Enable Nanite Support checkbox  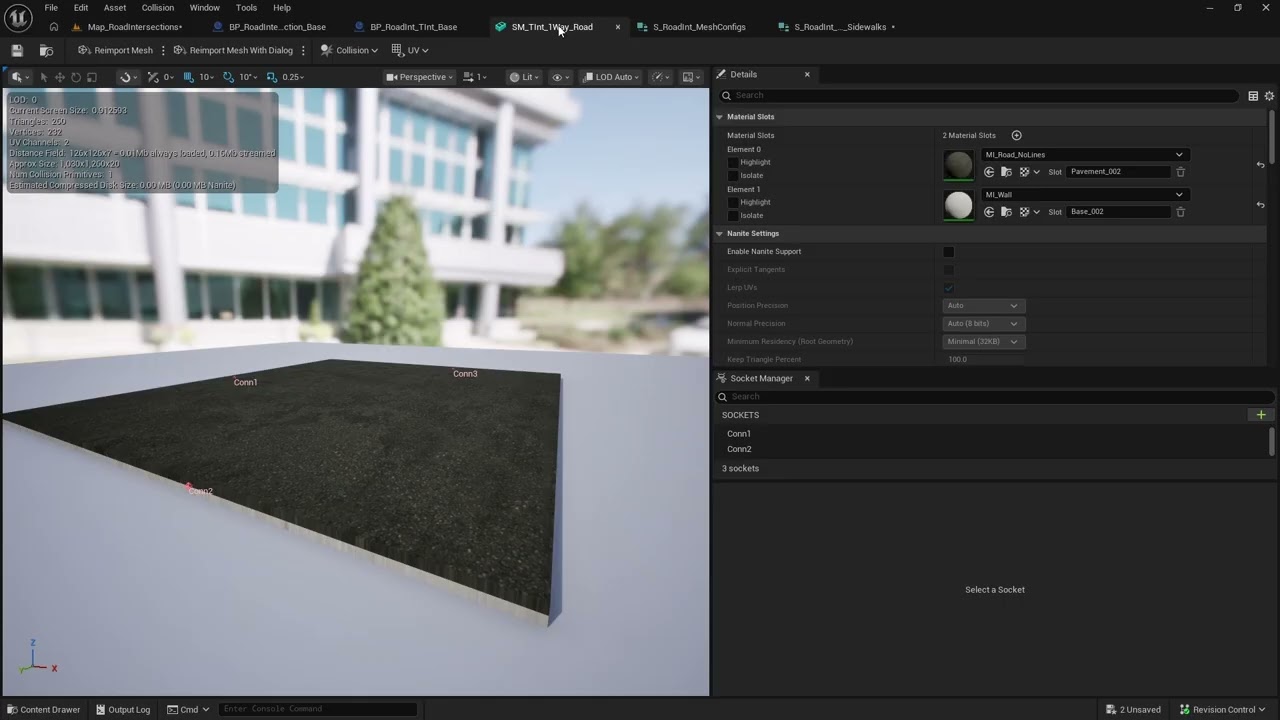(x=948, y=252)
